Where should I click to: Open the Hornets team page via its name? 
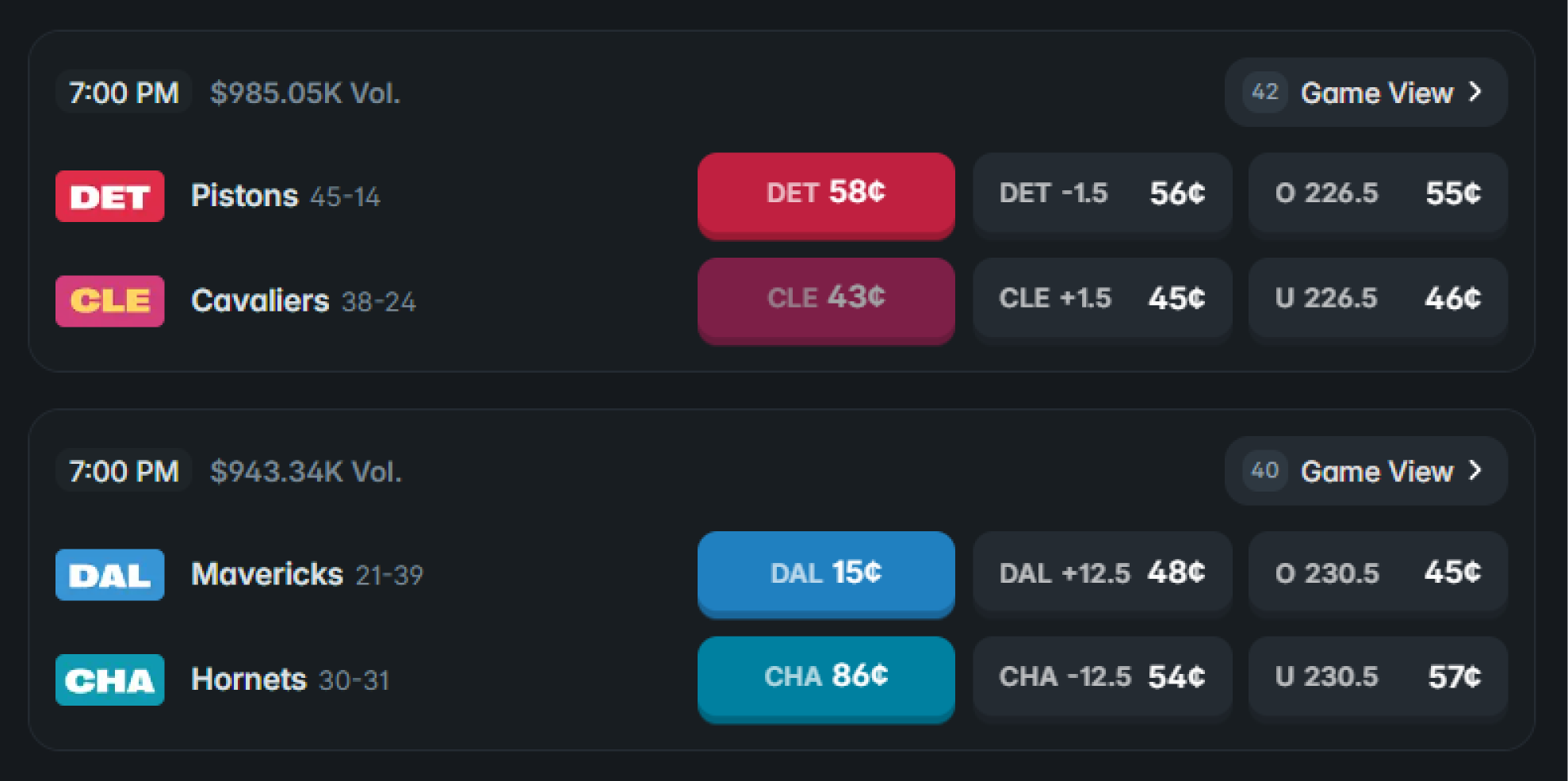tap(249, 680)
